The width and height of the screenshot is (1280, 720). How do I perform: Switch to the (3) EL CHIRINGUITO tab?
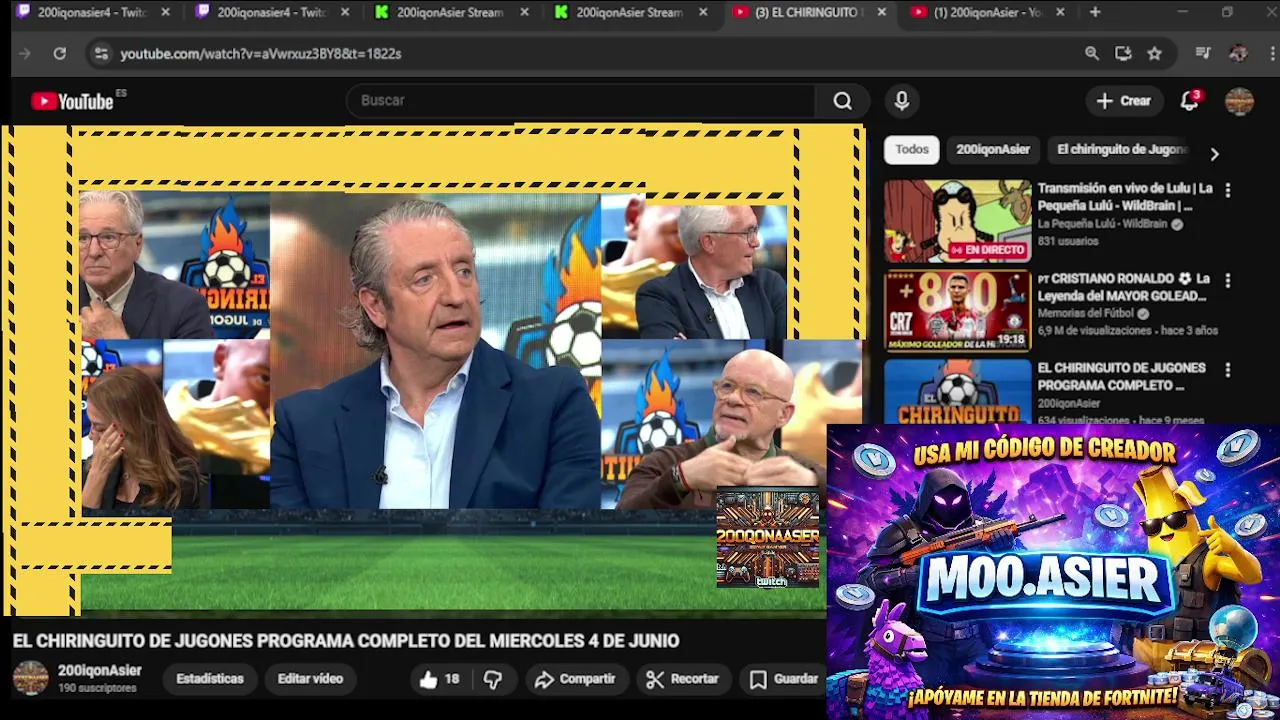click(808, 12)
